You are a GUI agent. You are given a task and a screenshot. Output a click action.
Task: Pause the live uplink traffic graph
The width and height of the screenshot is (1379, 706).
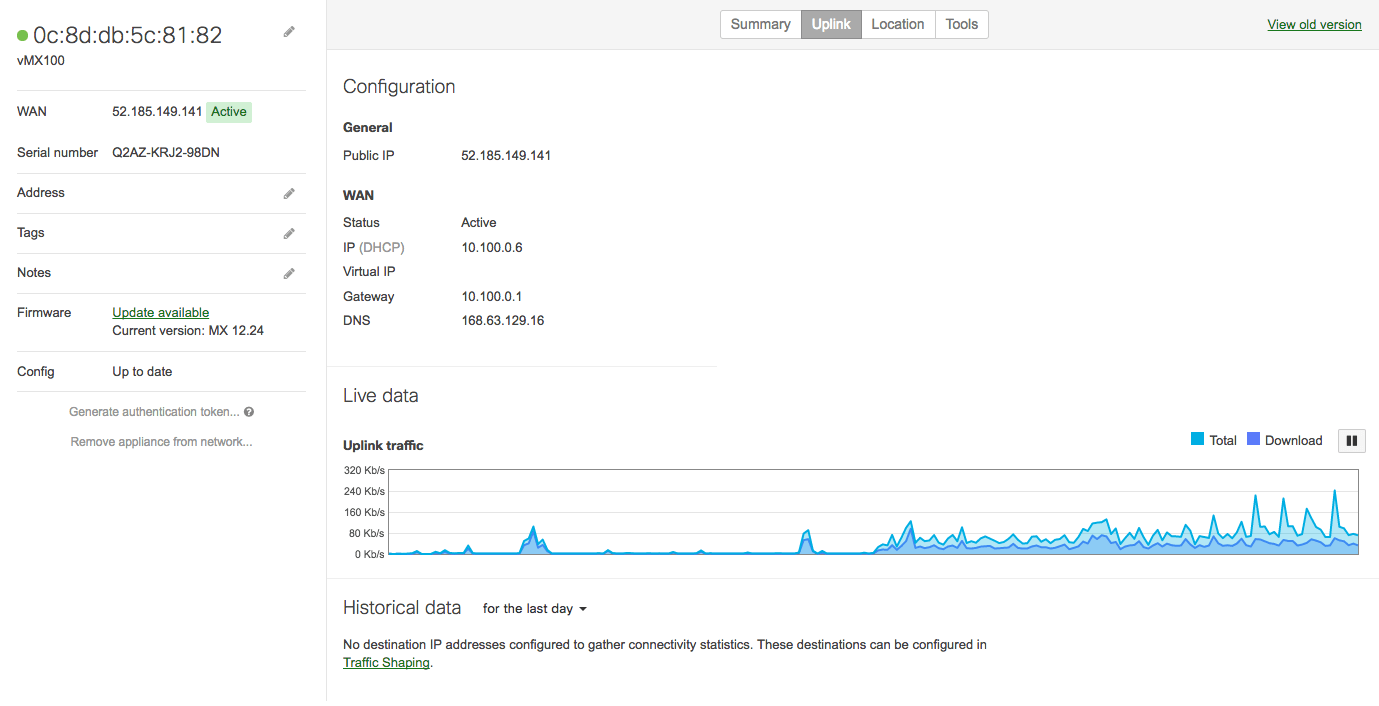click(1352, 440)
